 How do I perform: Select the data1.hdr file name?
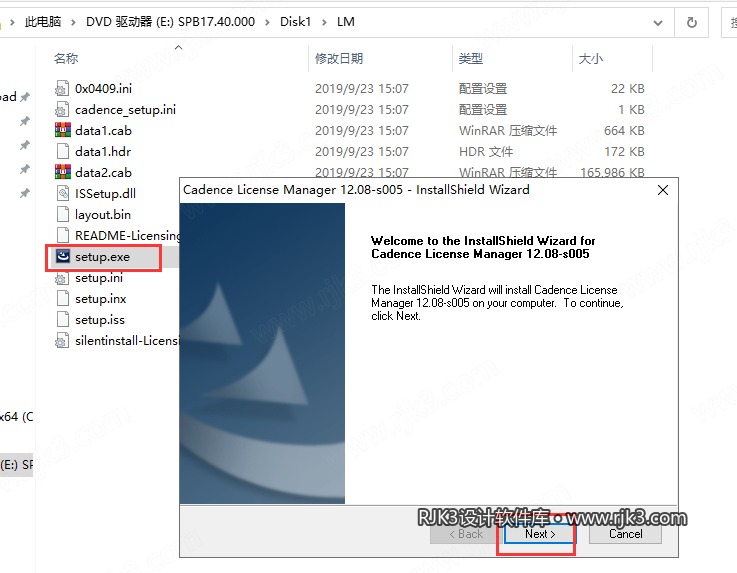pos(103,151)
